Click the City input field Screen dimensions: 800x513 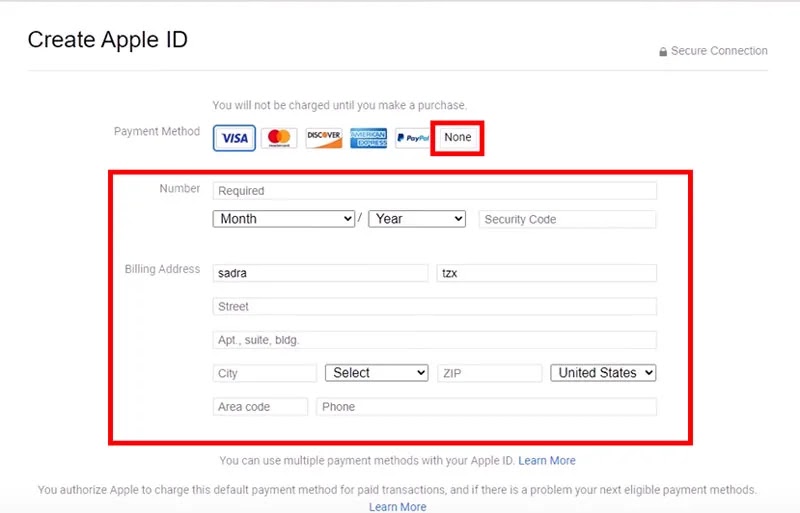coord(265,373)
